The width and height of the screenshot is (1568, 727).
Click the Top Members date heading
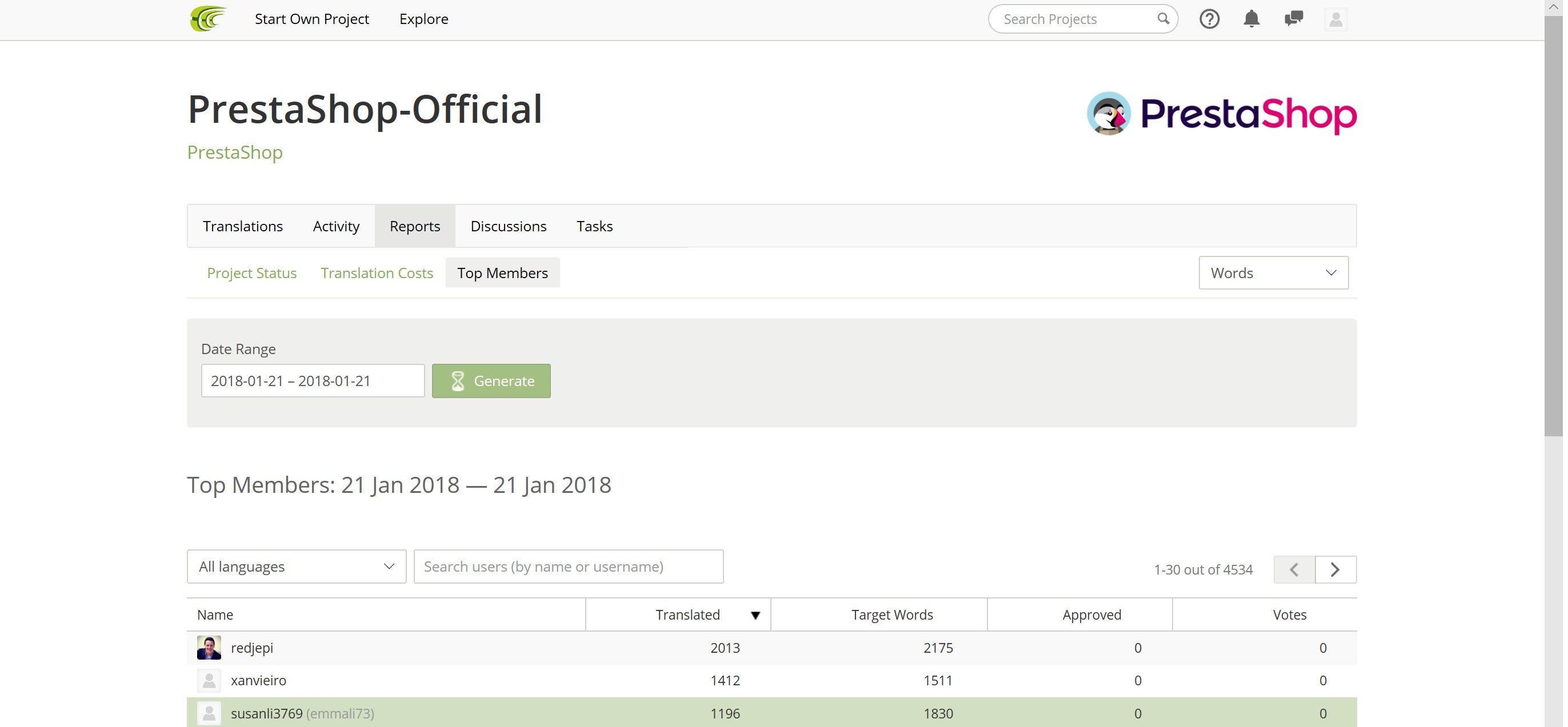tap(399, 485)
